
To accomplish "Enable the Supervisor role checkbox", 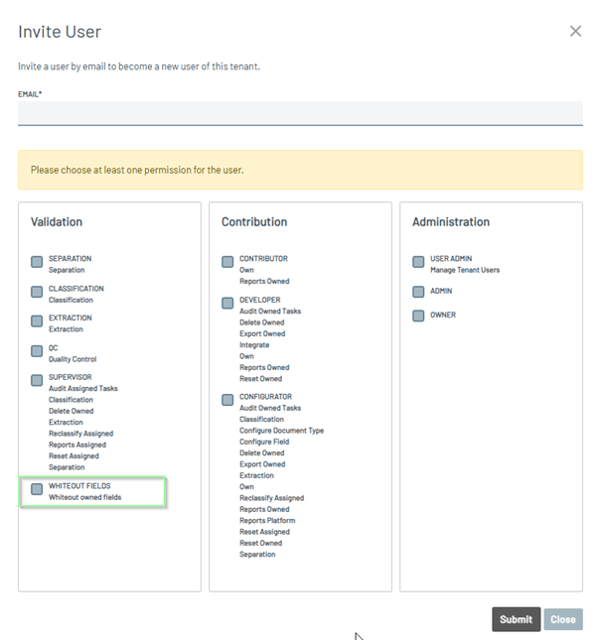I will 37,380.
